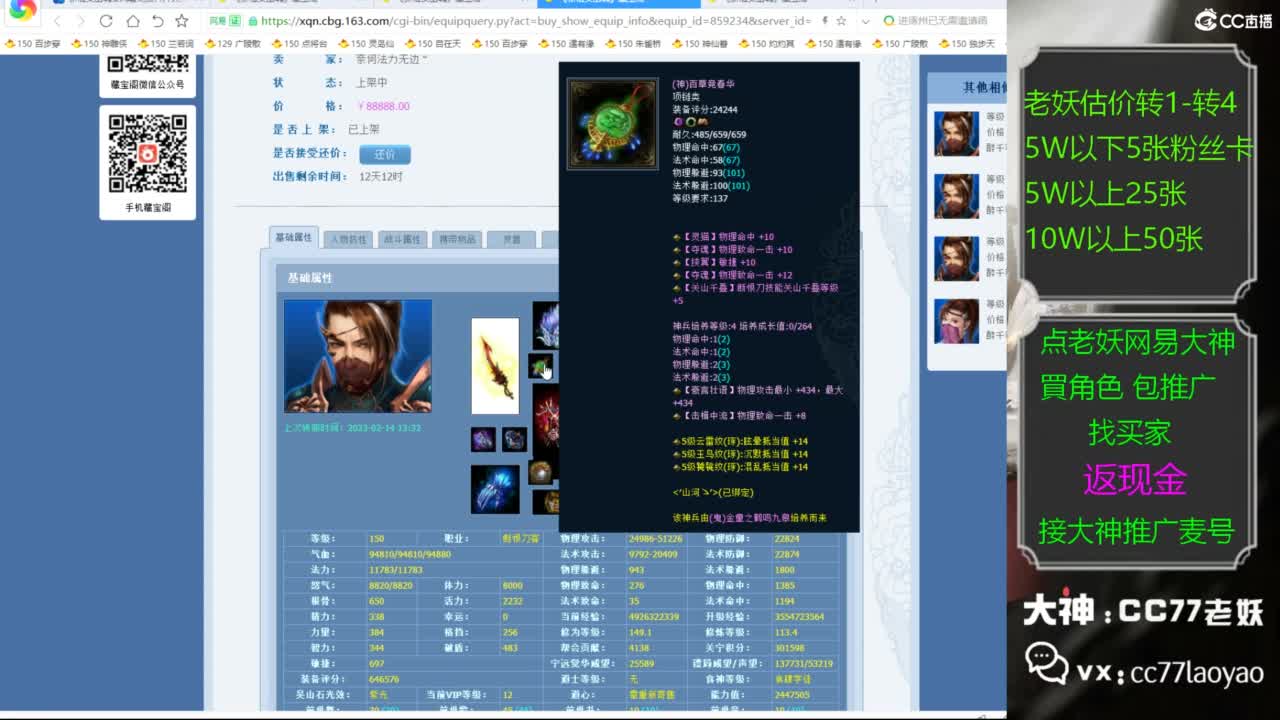Click the 当前经验 value 4926322339
The width and height of the screenshot is (1280, 720).
click(x=654, y=617)
